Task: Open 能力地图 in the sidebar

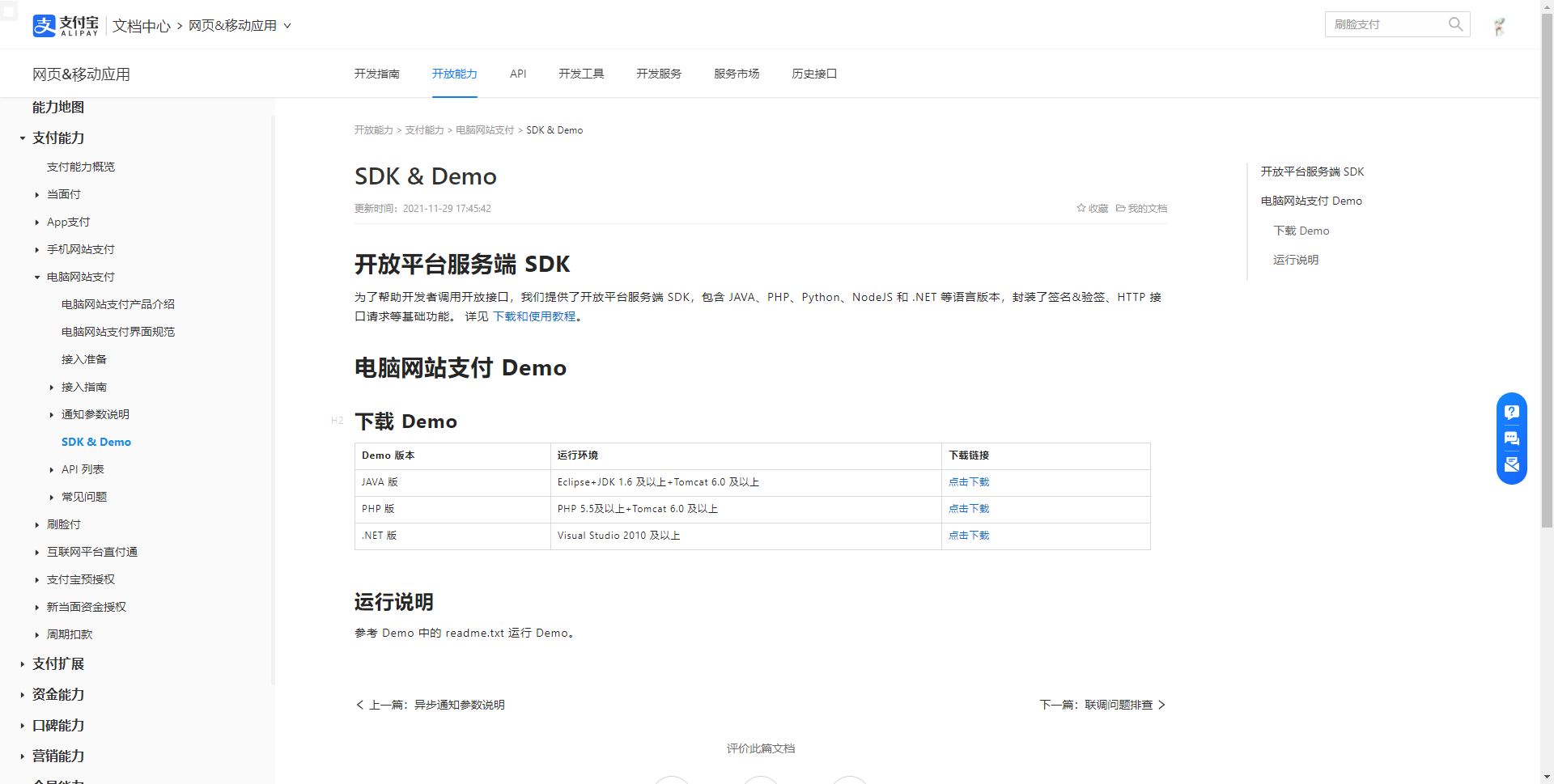Action: tap(58, 108)
